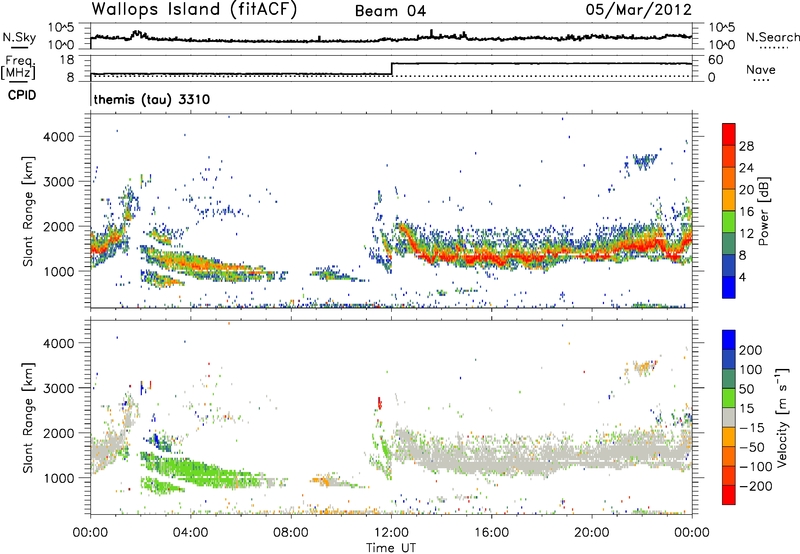Click the 'N.Sky' legend label
Screen dimensions: 800x554
tap(19, 37)
